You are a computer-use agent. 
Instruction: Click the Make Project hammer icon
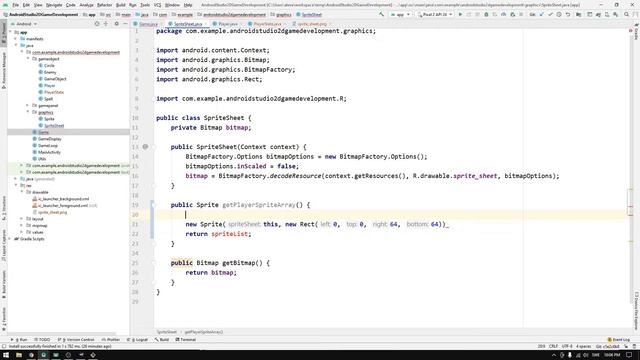pos(382,15)
